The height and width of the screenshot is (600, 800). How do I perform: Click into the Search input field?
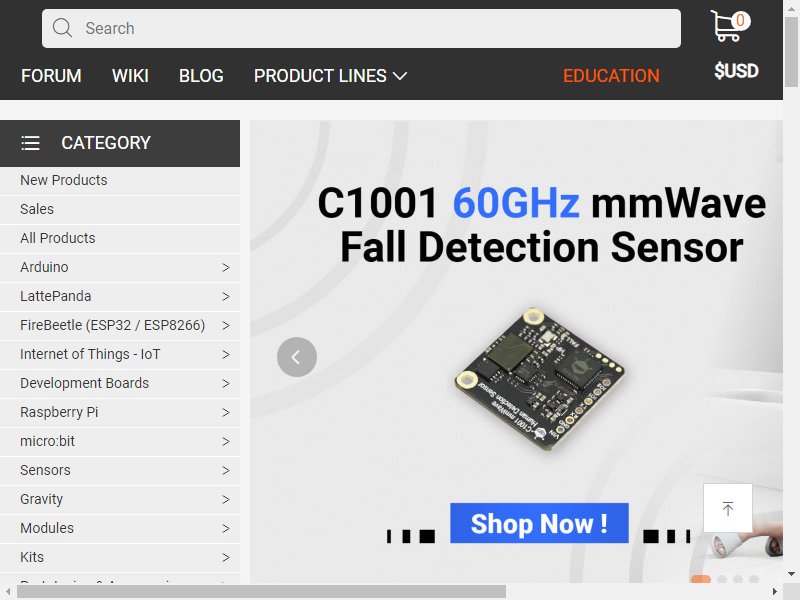(361, 29)
